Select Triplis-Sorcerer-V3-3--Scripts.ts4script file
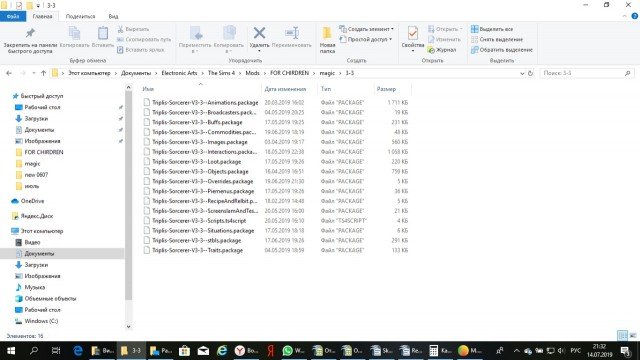This screenshot has width=640, height=360. pyautogui.click(x=199, y=220)
